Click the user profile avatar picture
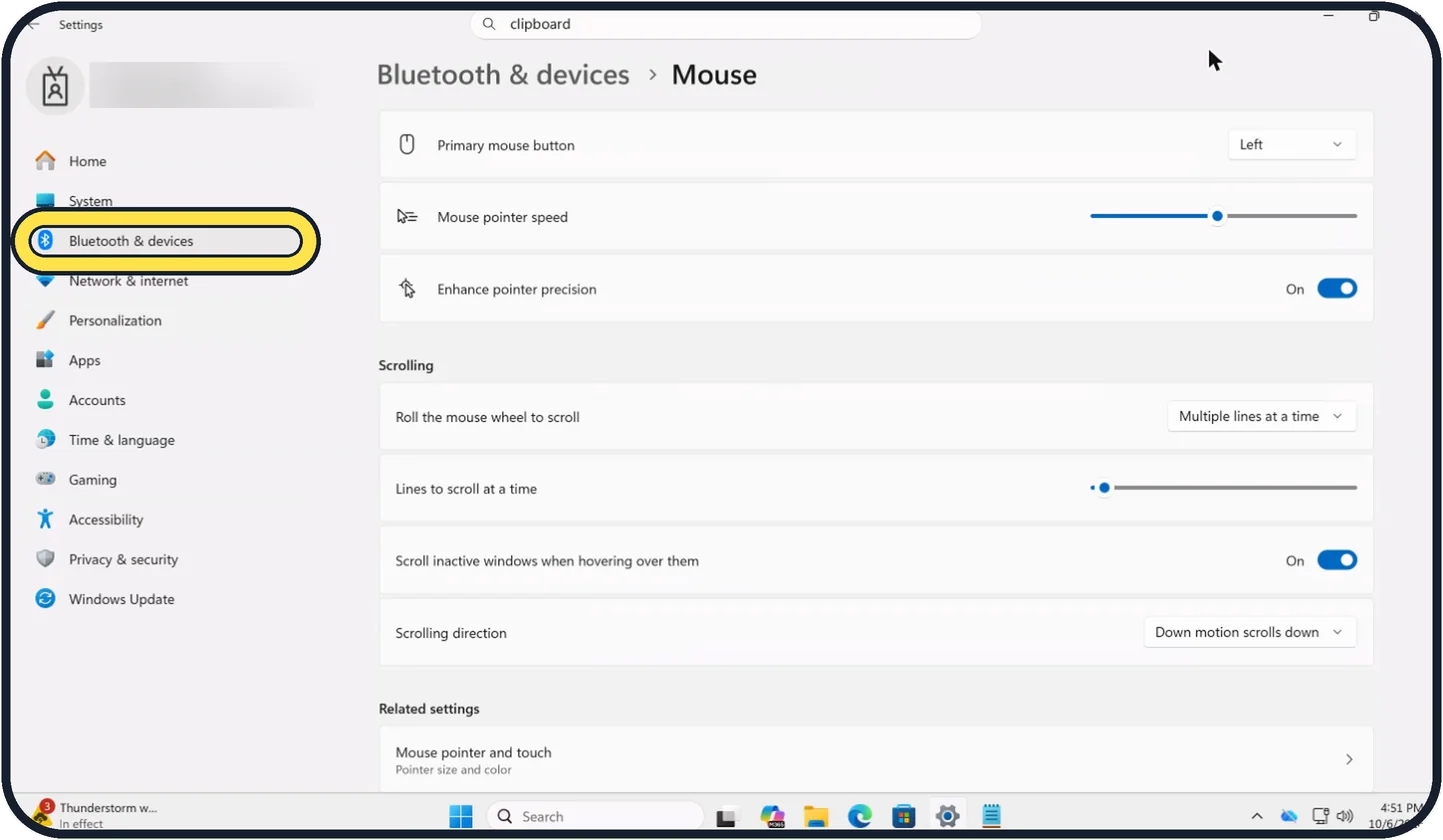This screenshot has height=840, width=1443. click(x=55, y=86)
